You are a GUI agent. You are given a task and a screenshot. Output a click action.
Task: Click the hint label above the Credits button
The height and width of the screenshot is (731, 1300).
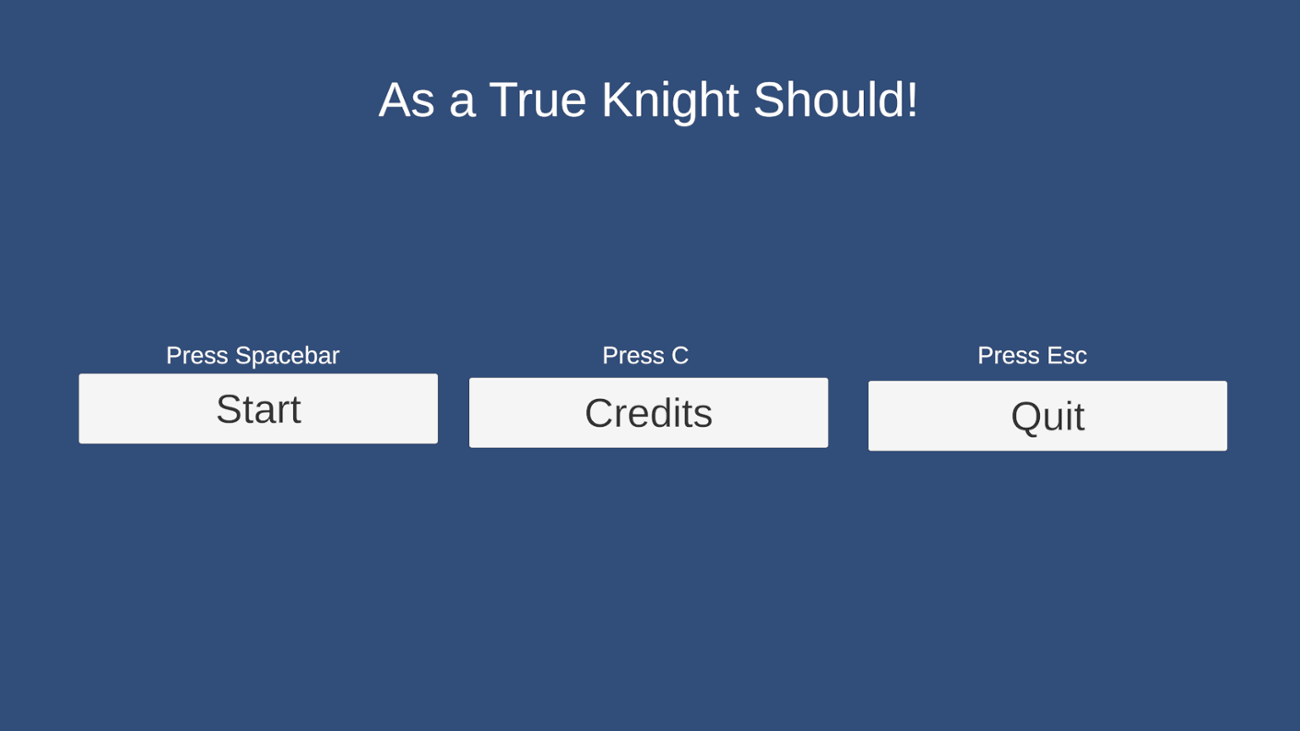(x=644, y=355)
